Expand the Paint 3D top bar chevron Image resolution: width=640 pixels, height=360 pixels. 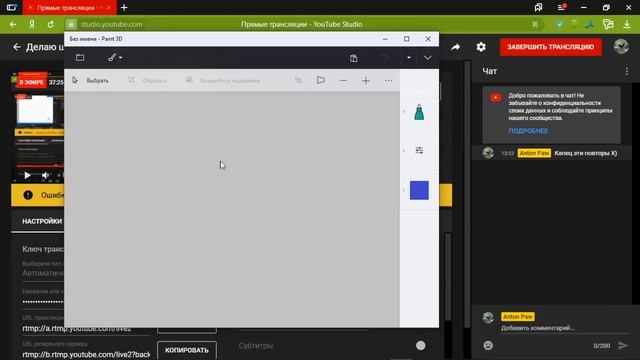point(427,58)
